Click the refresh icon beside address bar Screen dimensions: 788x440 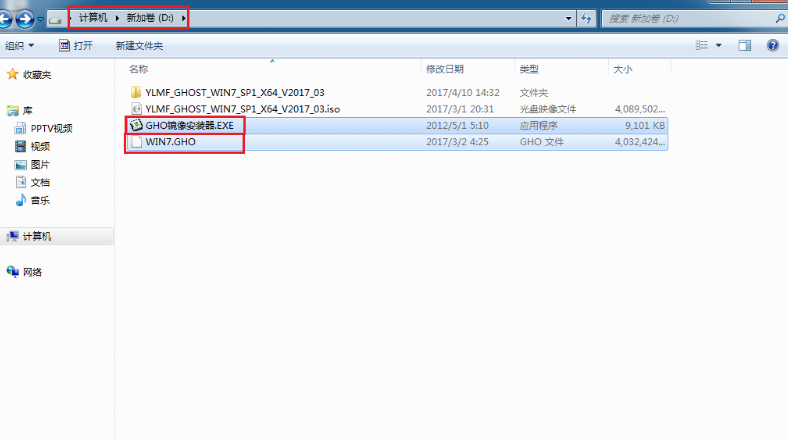(587, 18)
